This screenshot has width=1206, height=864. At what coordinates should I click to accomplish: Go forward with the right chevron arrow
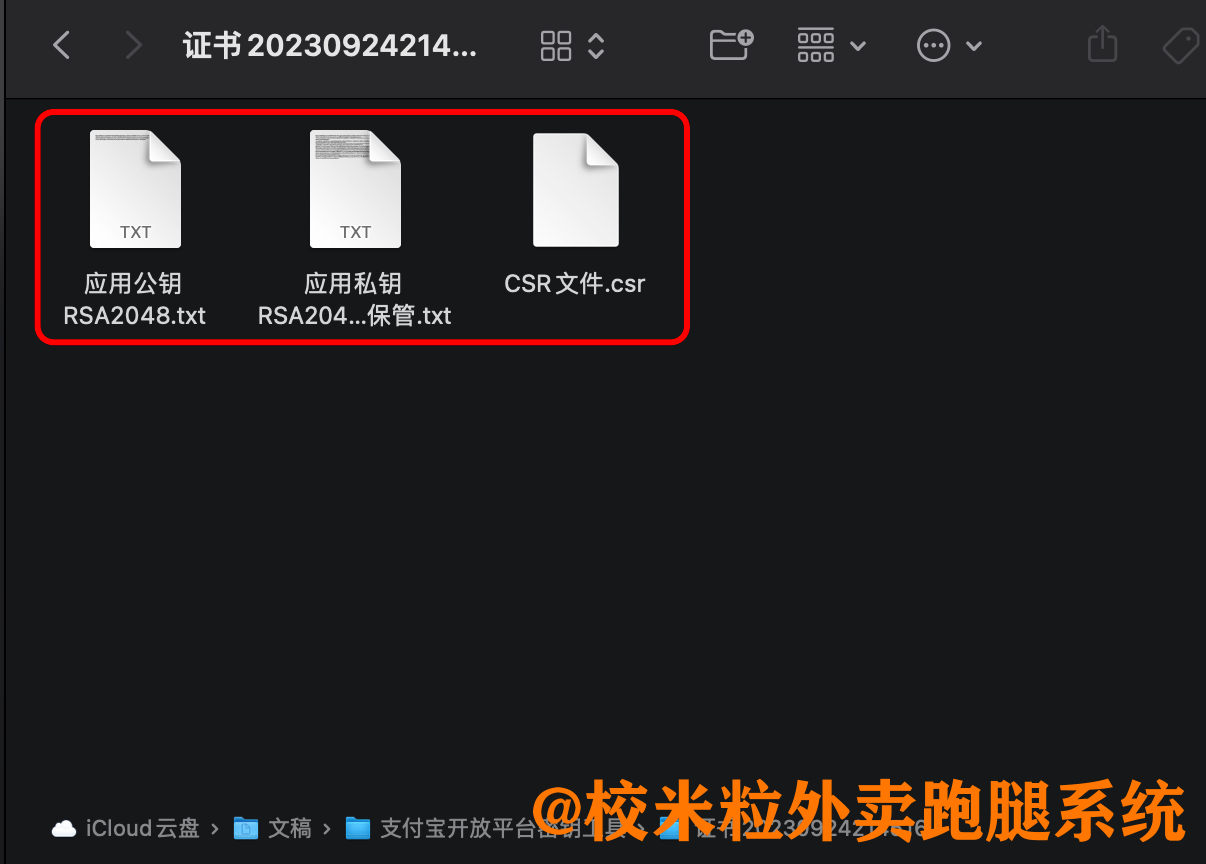132,45
